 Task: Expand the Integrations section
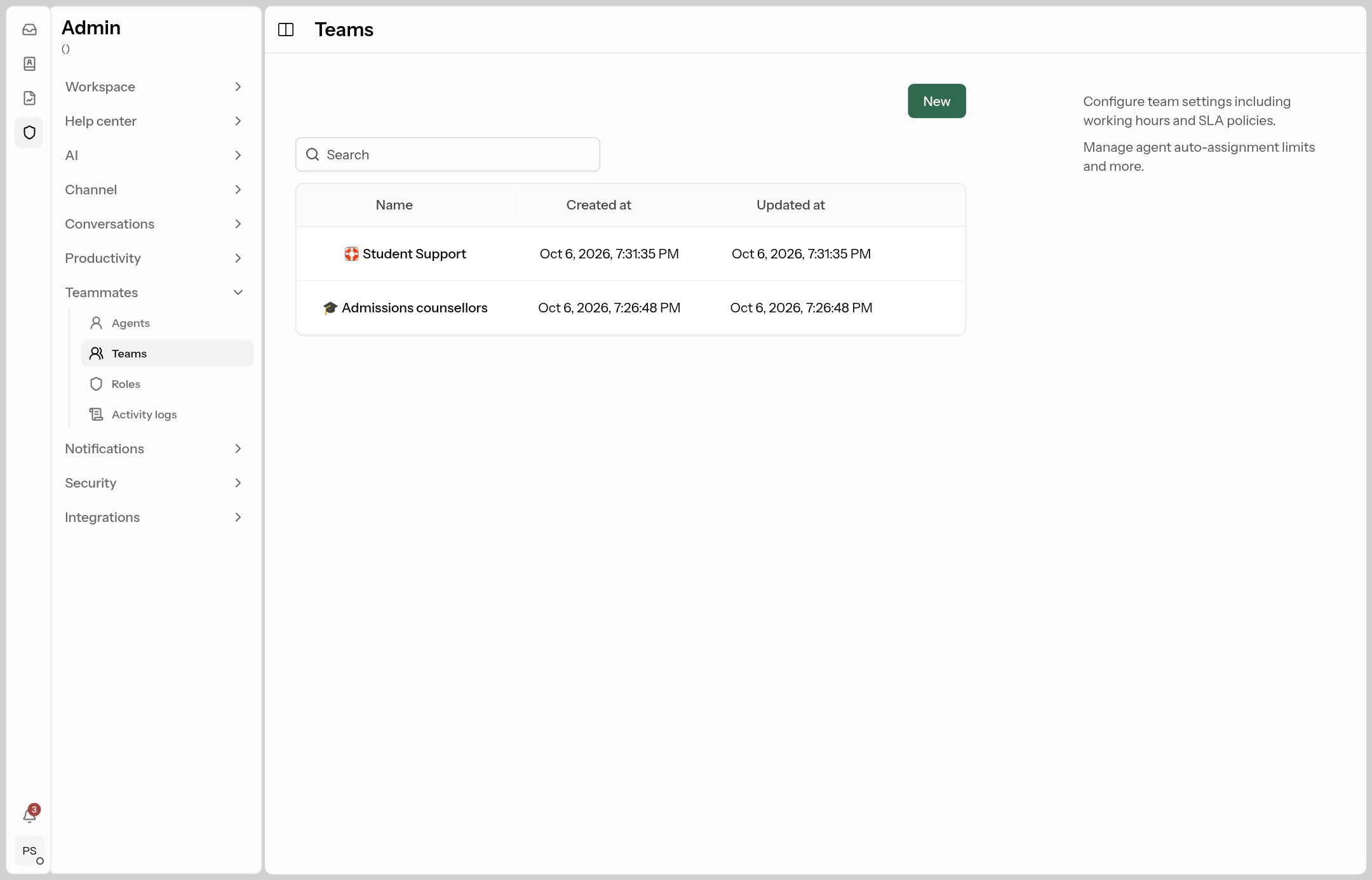tap(154, 517)
